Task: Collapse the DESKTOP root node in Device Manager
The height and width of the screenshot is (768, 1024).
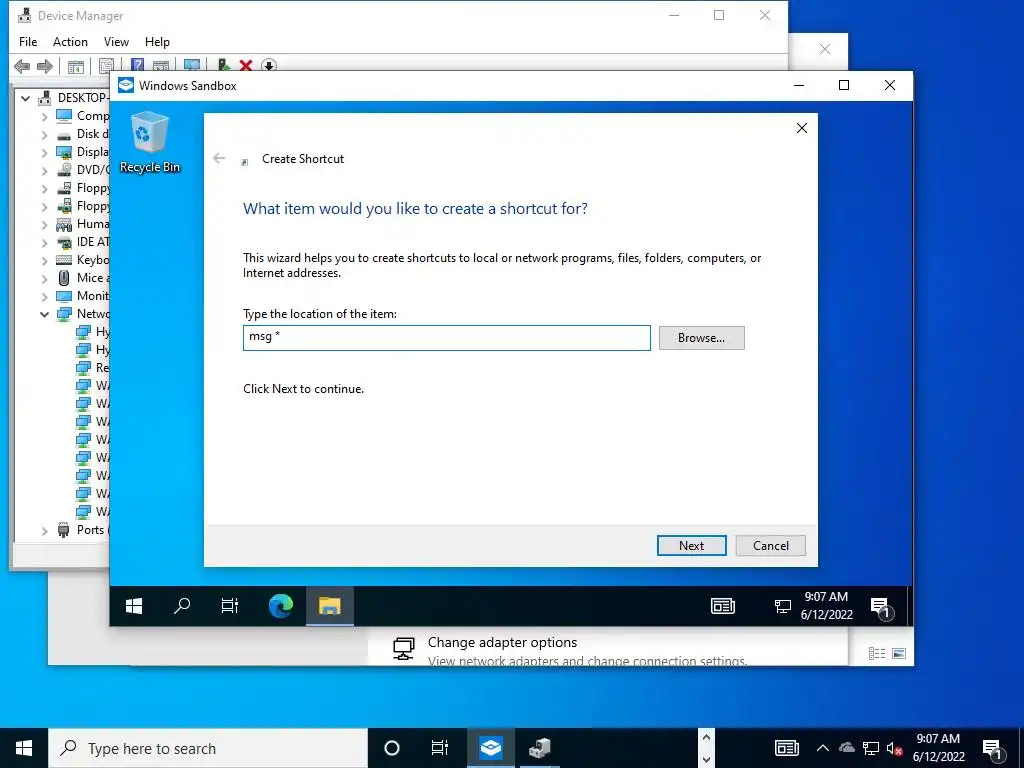Action: pyautogui.click(x=25, y=99)
